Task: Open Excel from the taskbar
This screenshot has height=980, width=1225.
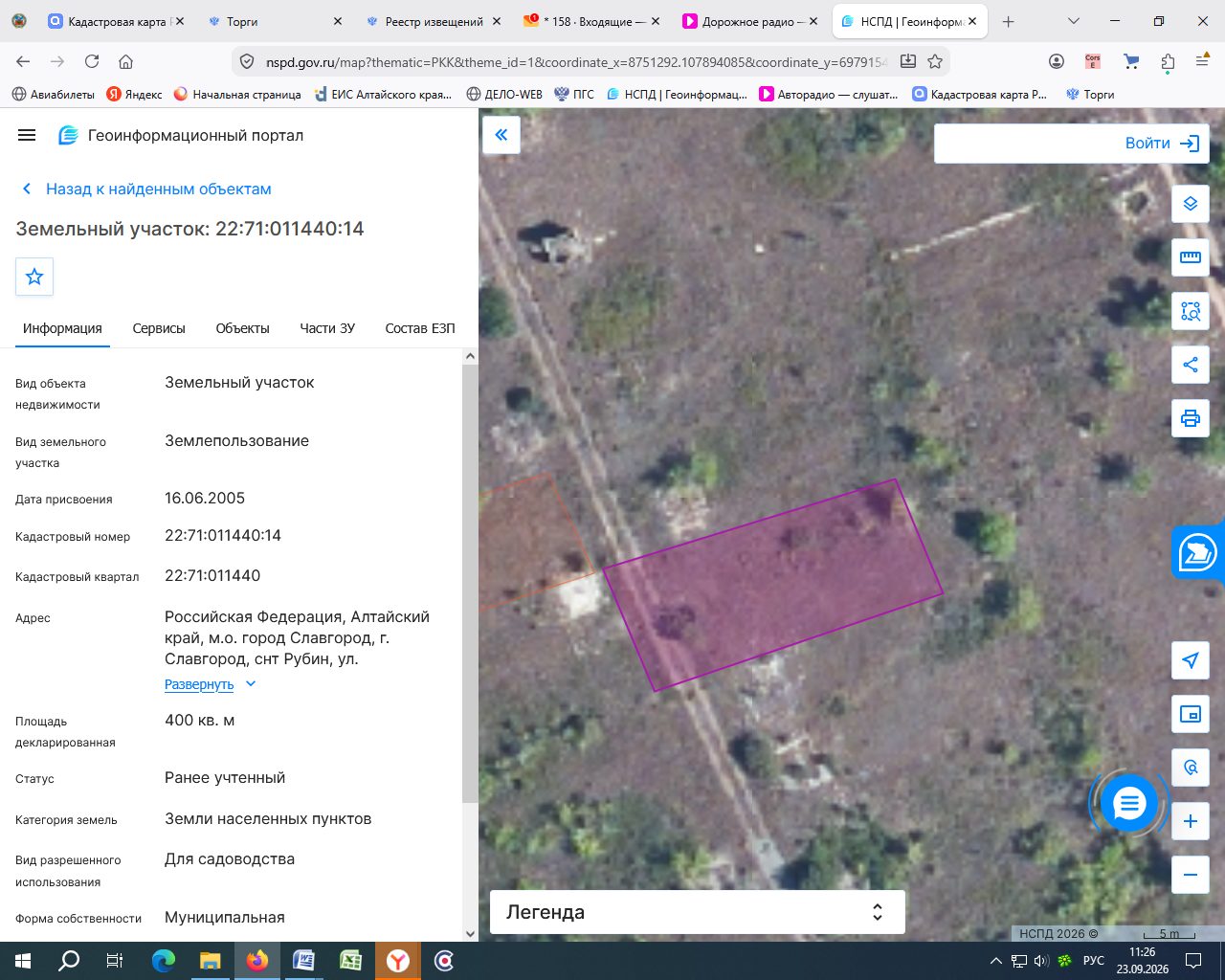Action: pos(350,961)
